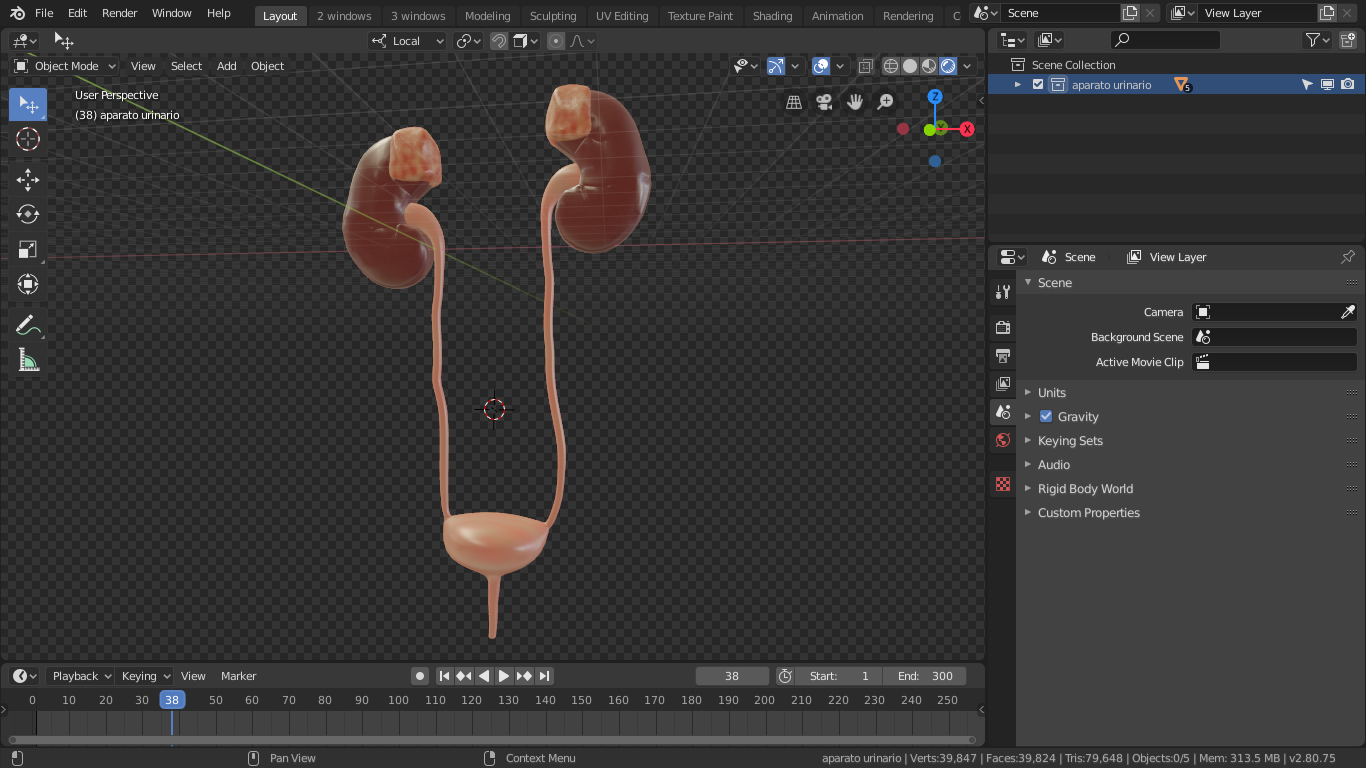Image resolution: width=1366 pixels, height=768 pixels.
Task: Open the Render properties tab in the Properties editor
Action: pyautogui.click(x=1002, y=327)
